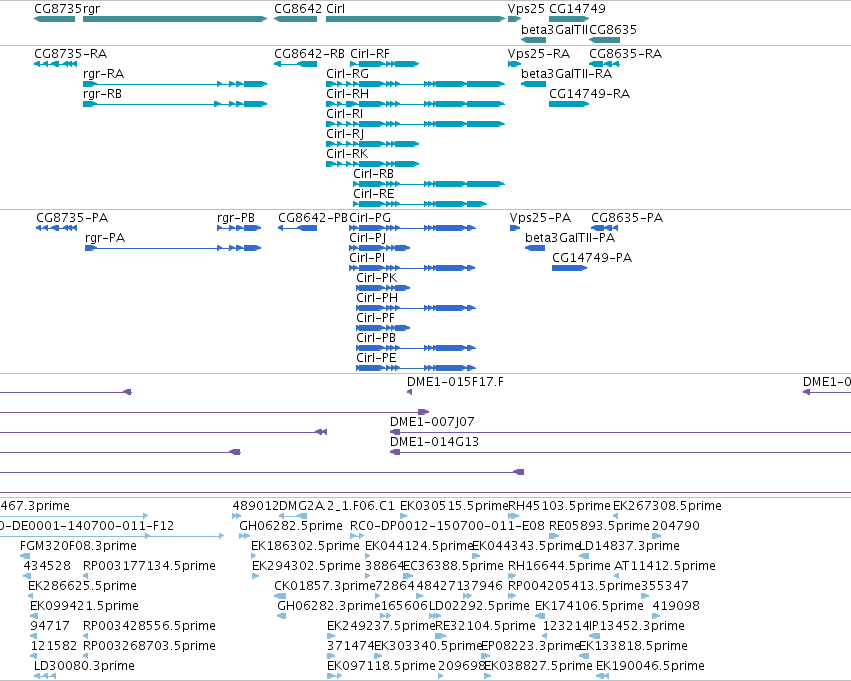Select the Cirl-RJ transcript label
This screenshot has height=681, width=851.
pos(345,134)
